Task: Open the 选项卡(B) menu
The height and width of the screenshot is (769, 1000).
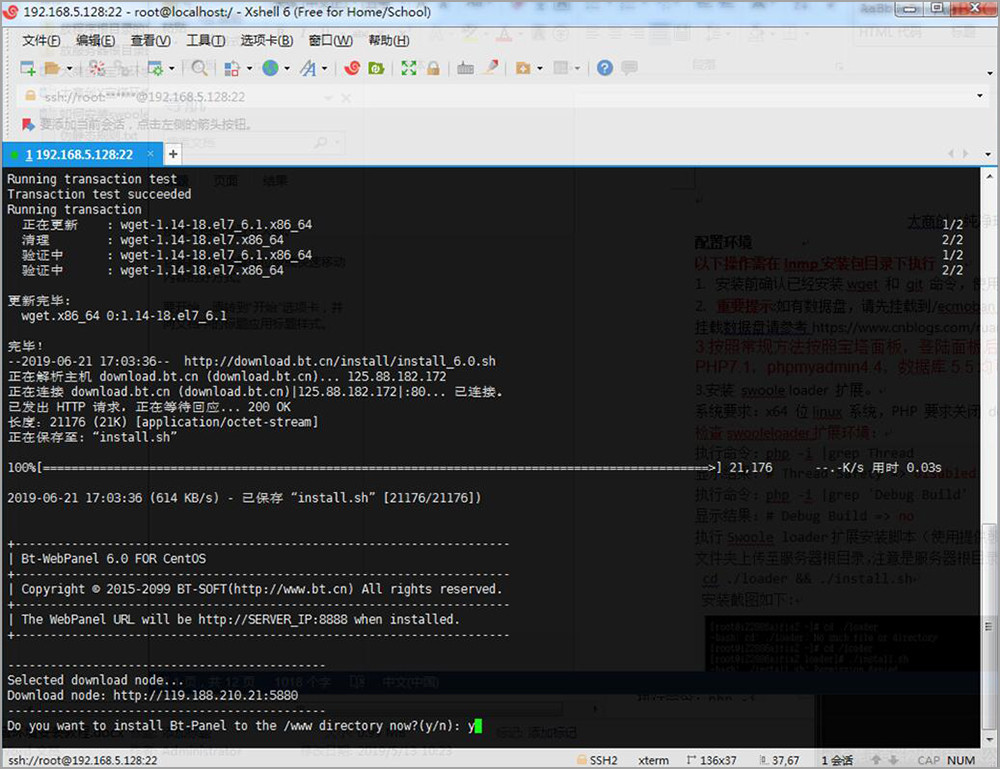Action: (267, 41)
